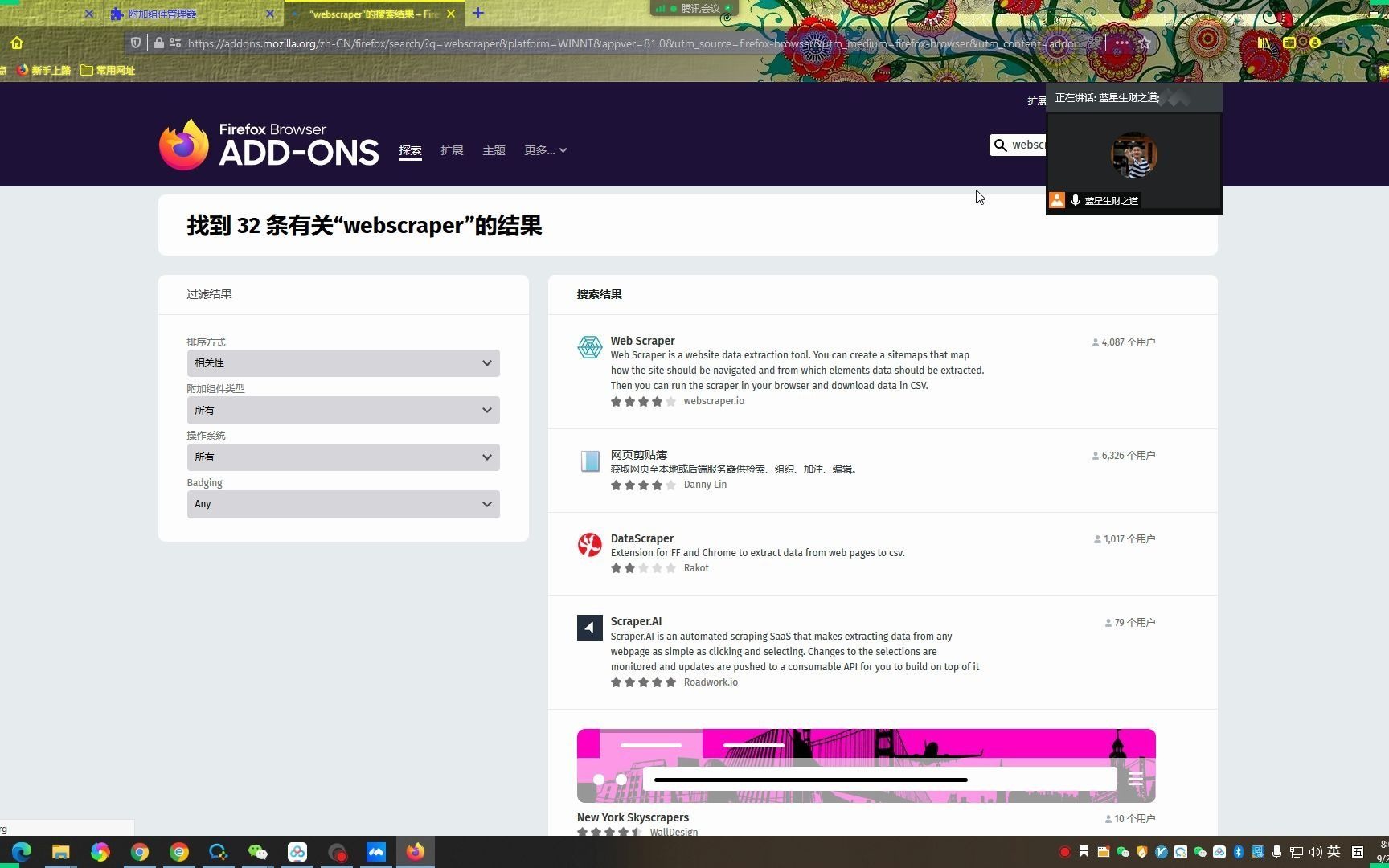Open Google Chrome from the taskbar
The image size is (1389, 868).
pyautogui.click(x=140, y=852)
